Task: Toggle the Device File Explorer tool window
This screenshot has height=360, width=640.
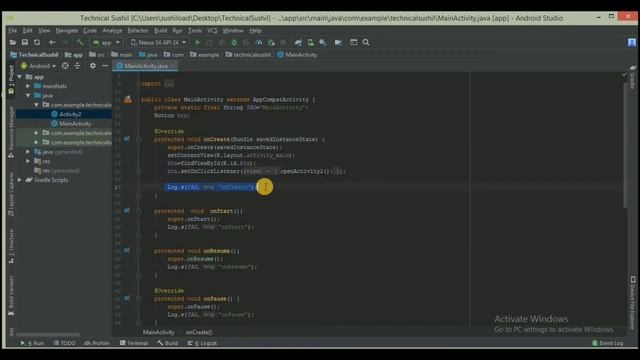Action: pos(633,302)
